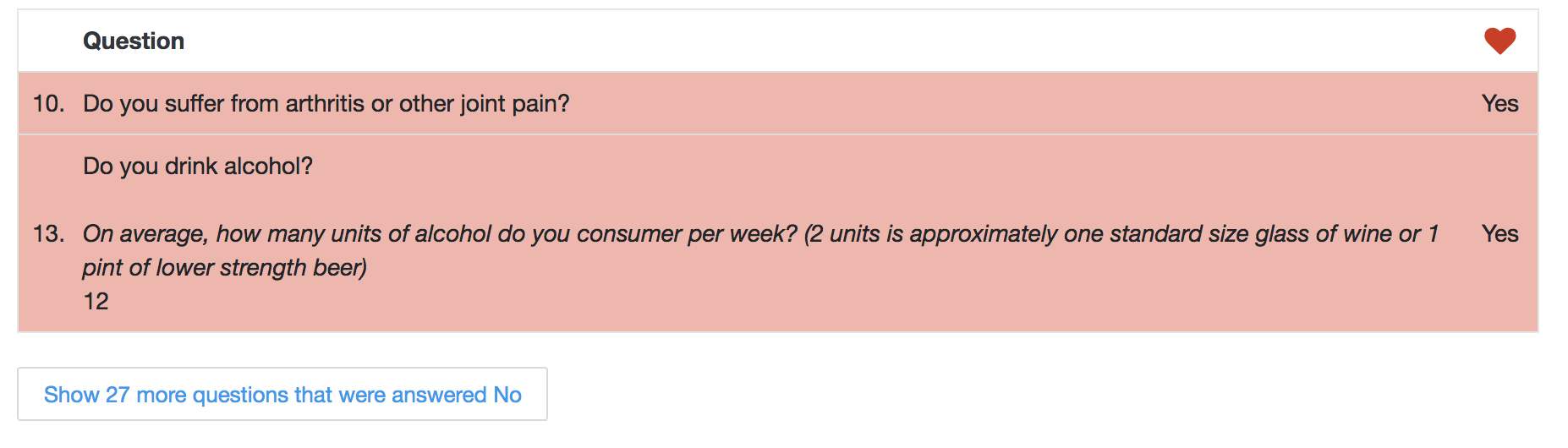Click the "Question" column header
This screenshot has width=1568, height=448.
tap(134, 41)
